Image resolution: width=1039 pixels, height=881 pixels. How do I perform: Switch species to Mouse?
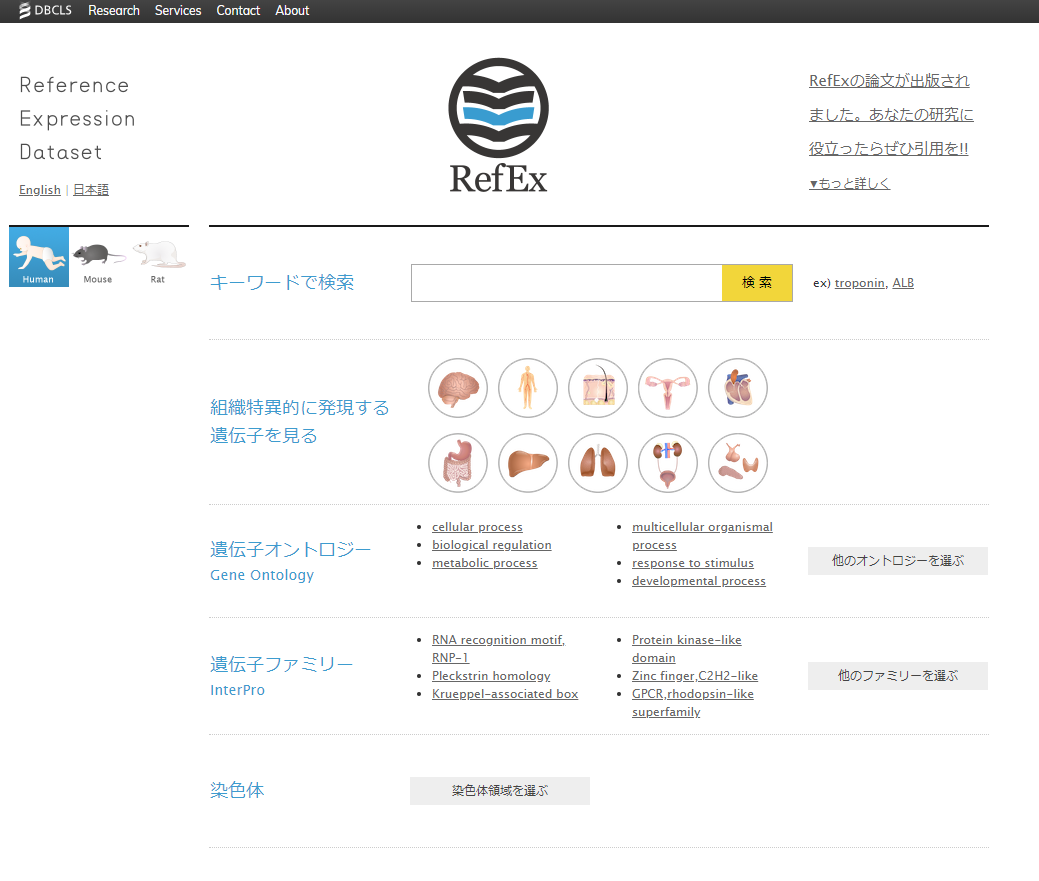click(98, 257)
